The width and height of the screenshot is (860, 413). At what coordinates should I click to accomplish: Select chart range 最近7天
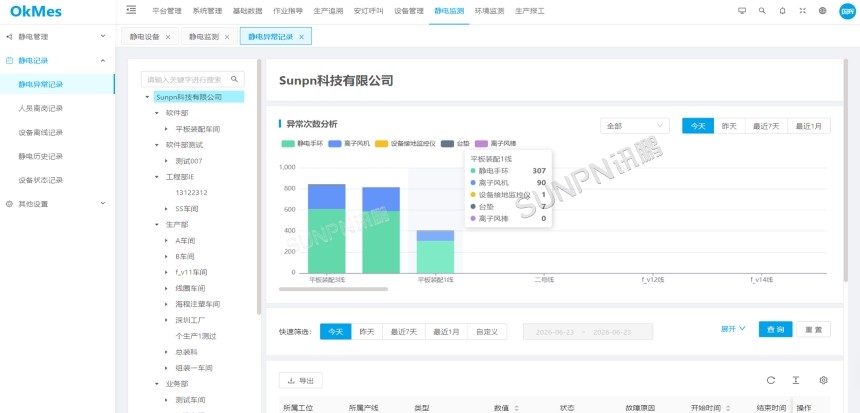click(766, 126)
